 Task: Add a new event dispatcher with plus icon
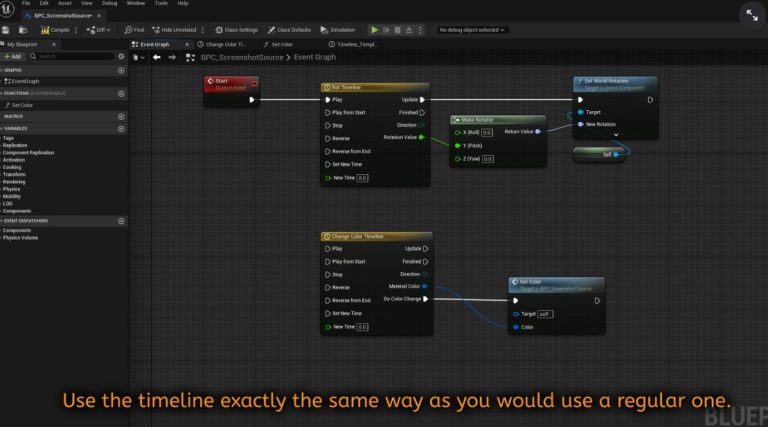tap(121, 221)
